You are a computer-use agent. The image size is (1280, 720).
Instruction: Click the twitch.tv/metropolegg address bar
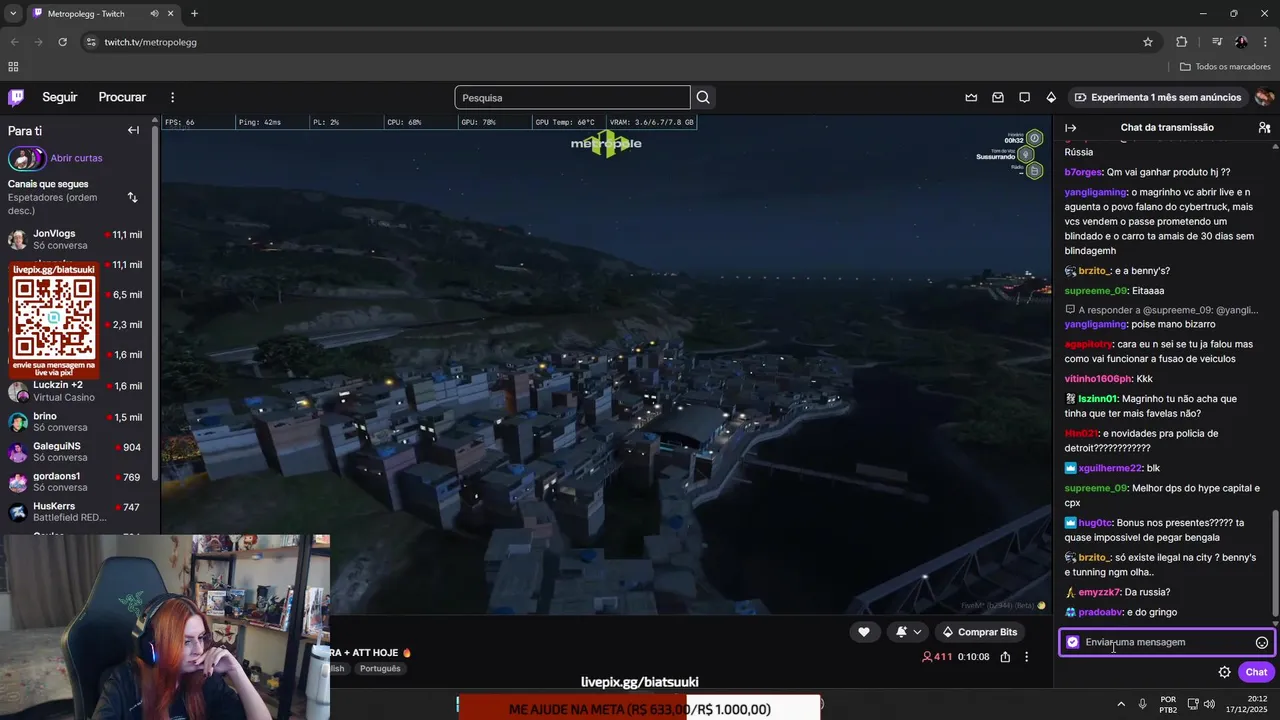tap(610, 42)
